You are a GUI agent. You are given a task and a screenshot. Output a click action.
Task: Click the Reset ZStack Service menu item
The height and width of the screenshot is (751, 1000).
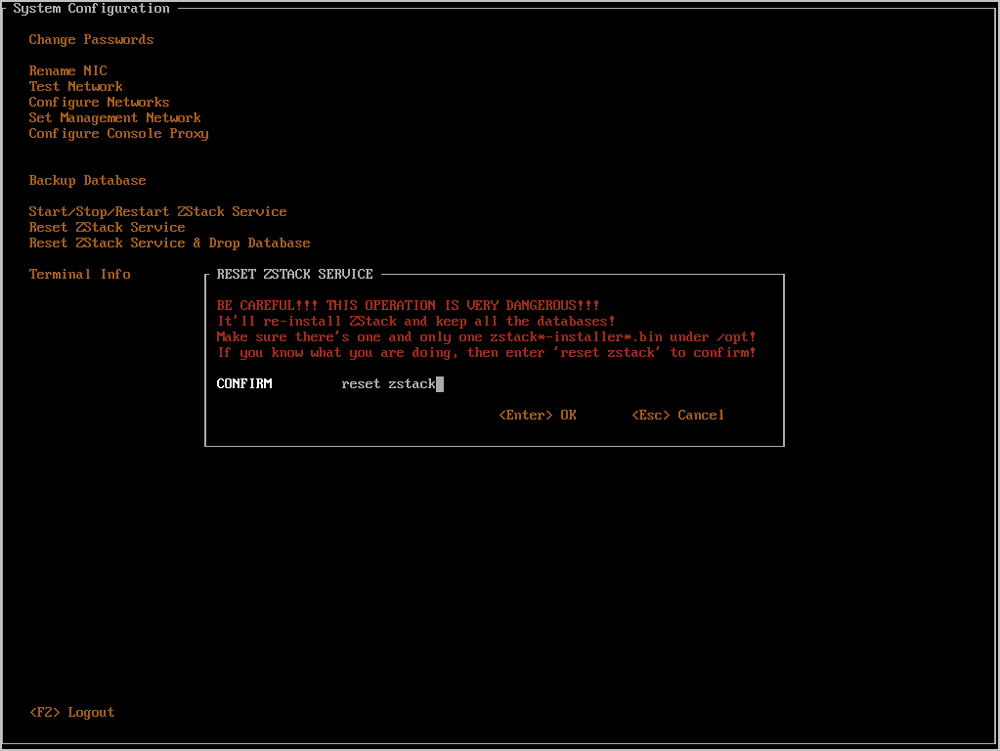click(106, 228)
